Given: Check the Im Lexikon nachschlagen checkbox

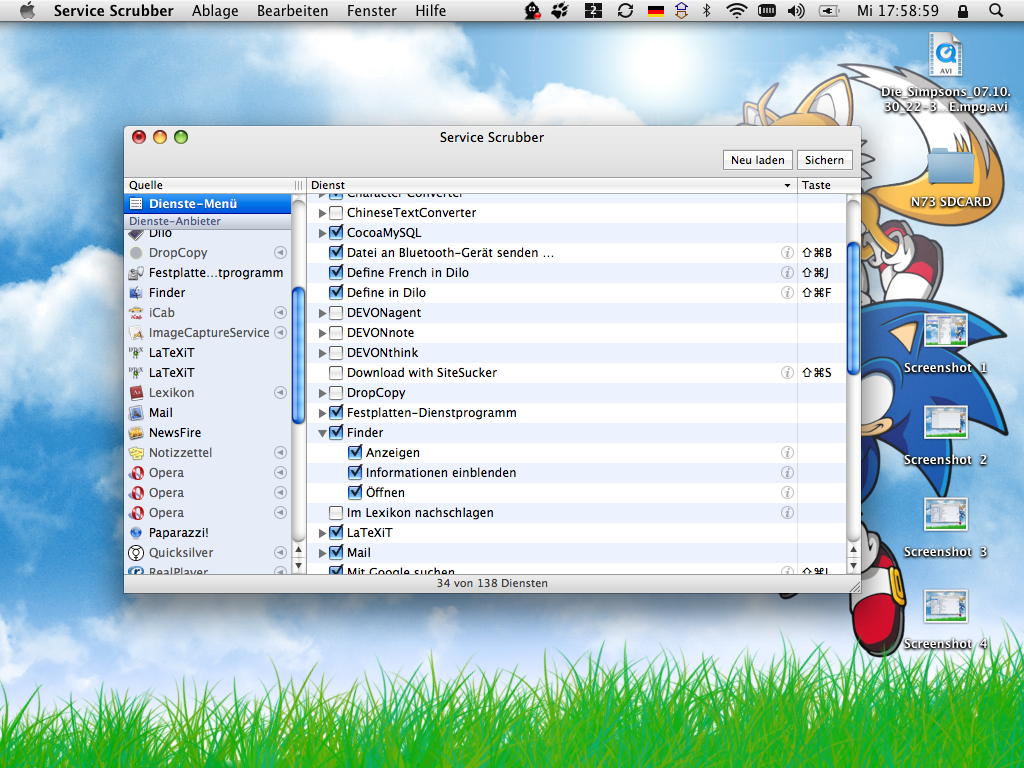Looking at the screenshot, I should tap(336, 513).
